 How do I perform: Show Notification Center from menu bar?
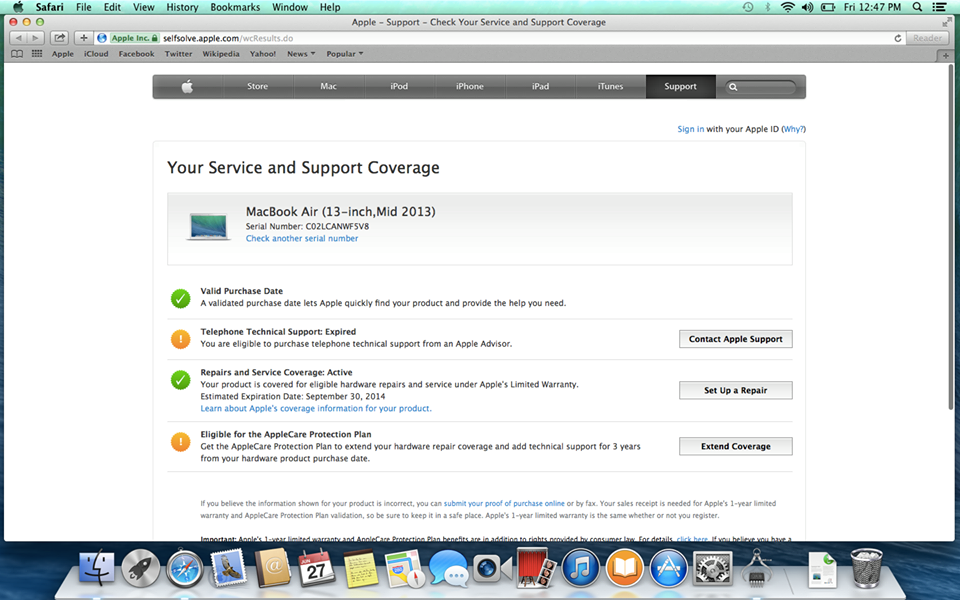(939, 7)
